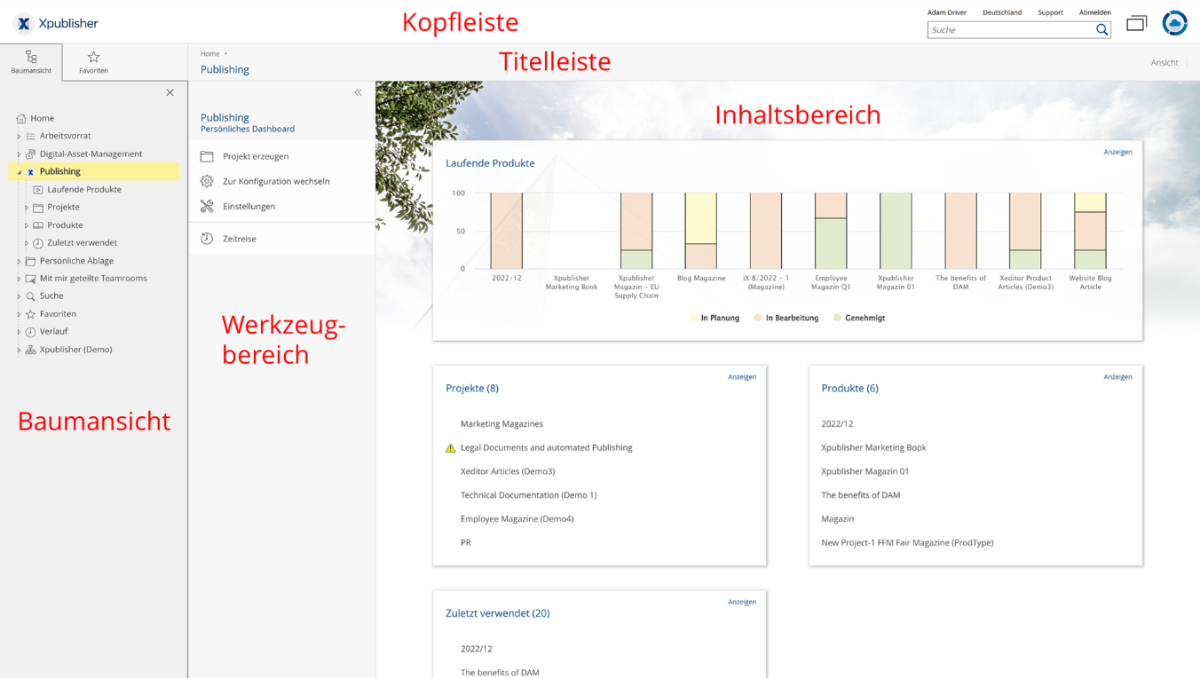Open Magazin product in Produkte list
This screenshot has height=678, width=1200.
[838, 519]
